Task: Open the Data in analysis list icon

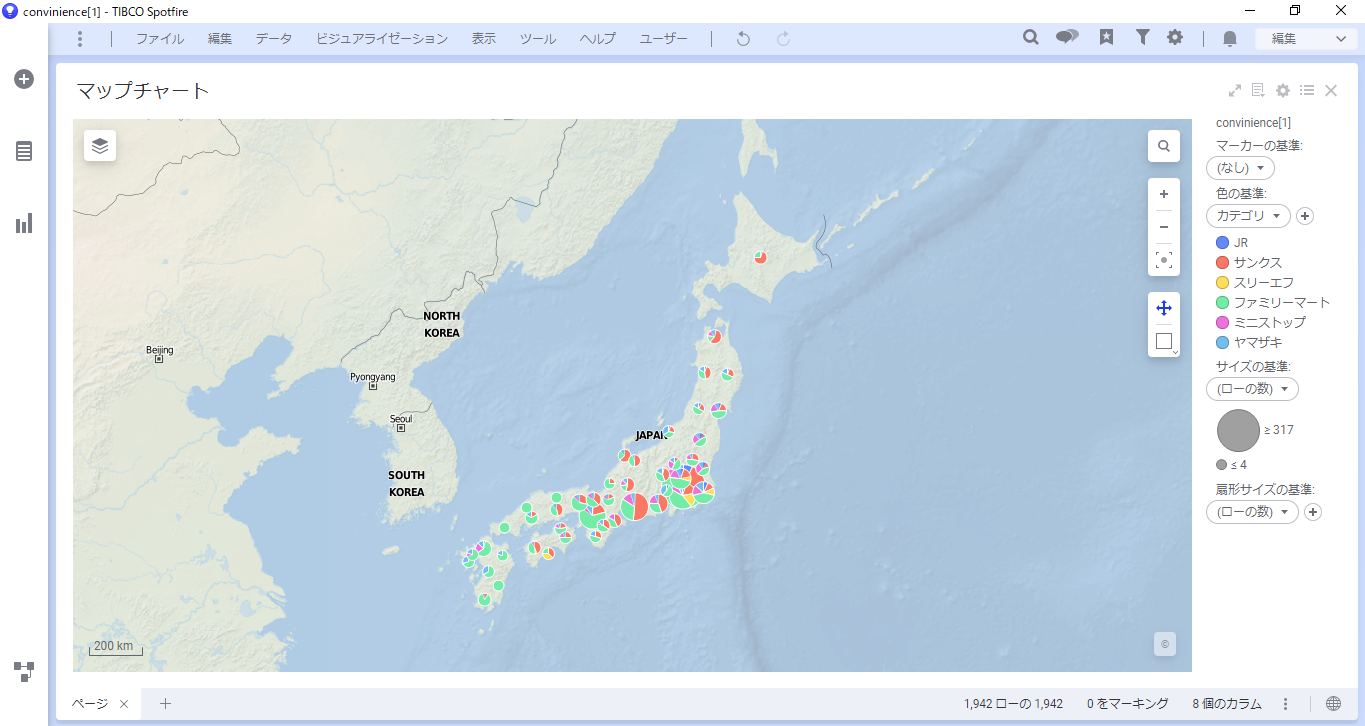Action: [24, 151]
